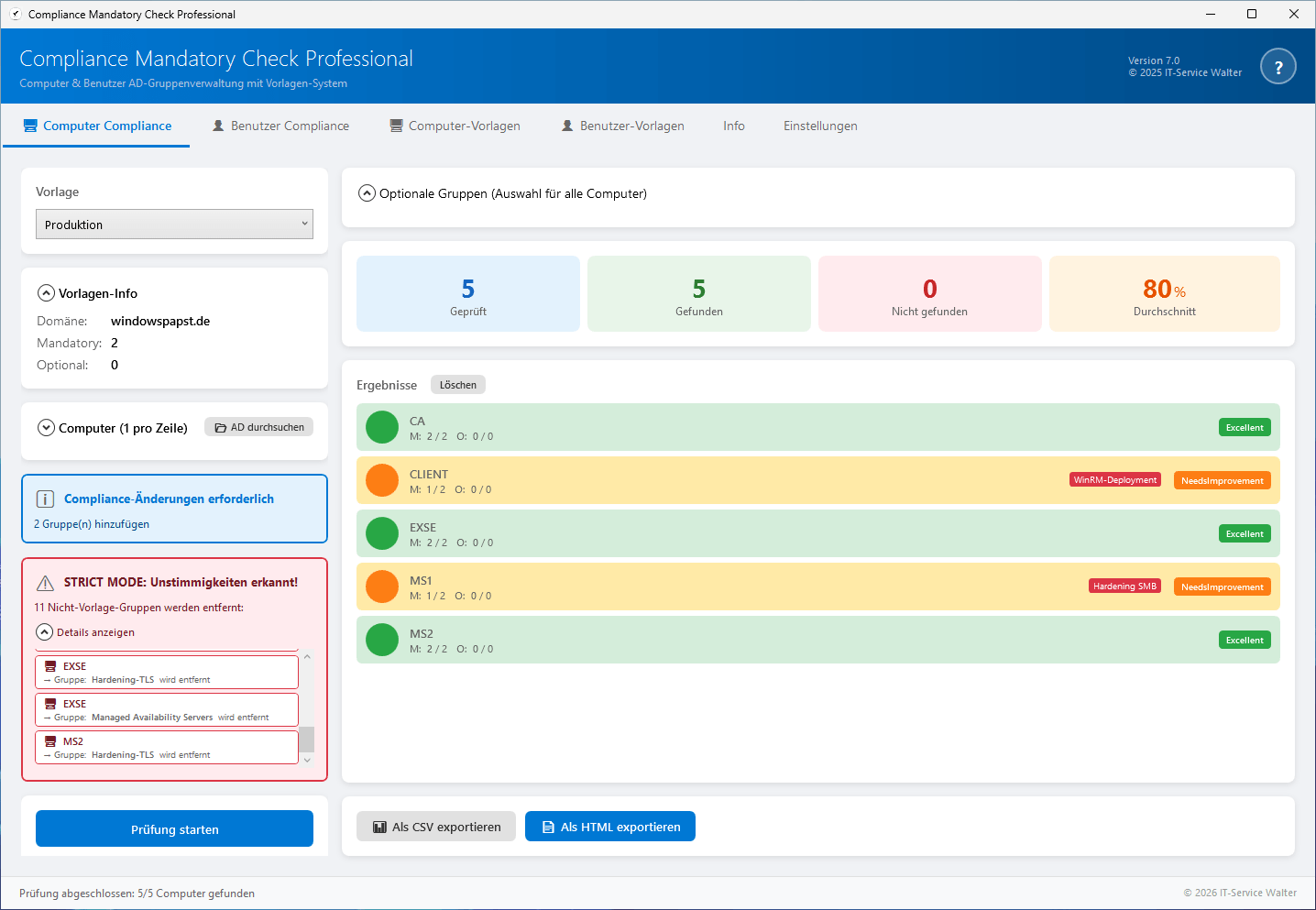The image size is (1316, 910).
Task: Open the Einstellungen tab
Action: (x=820, y=126)
